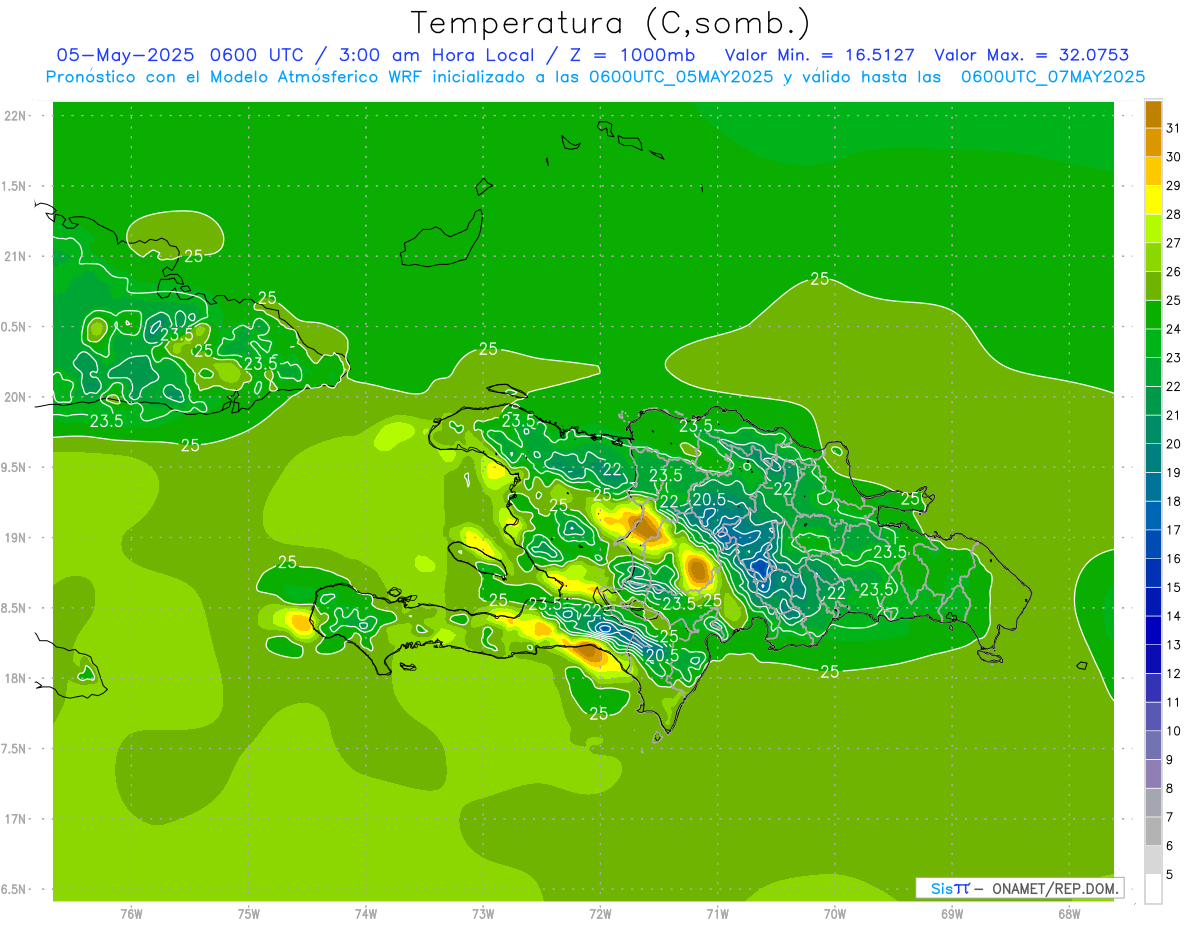Click the 19N latitude axis label

click(x=16, y=537)
